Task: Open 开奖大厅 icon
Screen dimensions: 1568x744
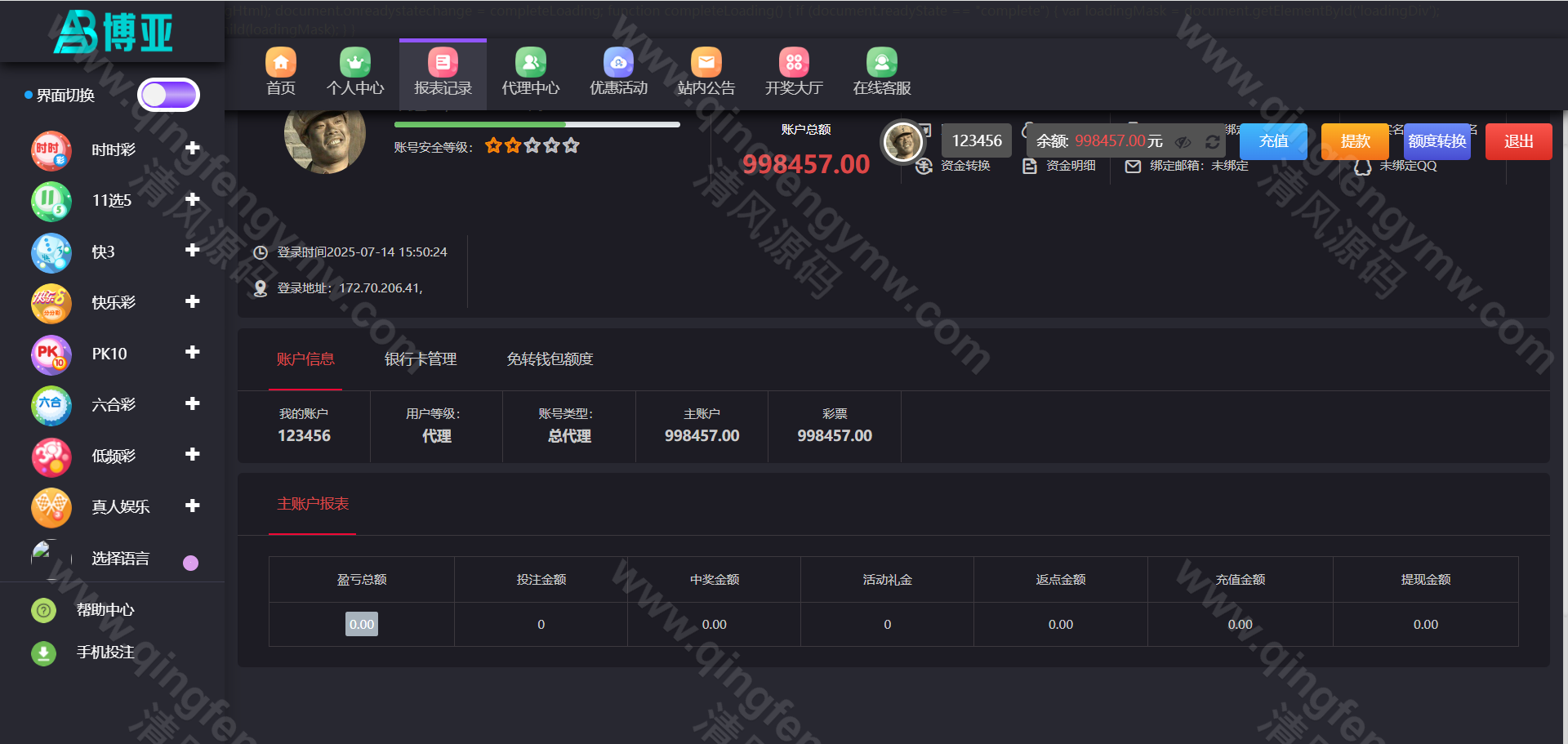Action: pyautogui.click(x=794, y=62)
